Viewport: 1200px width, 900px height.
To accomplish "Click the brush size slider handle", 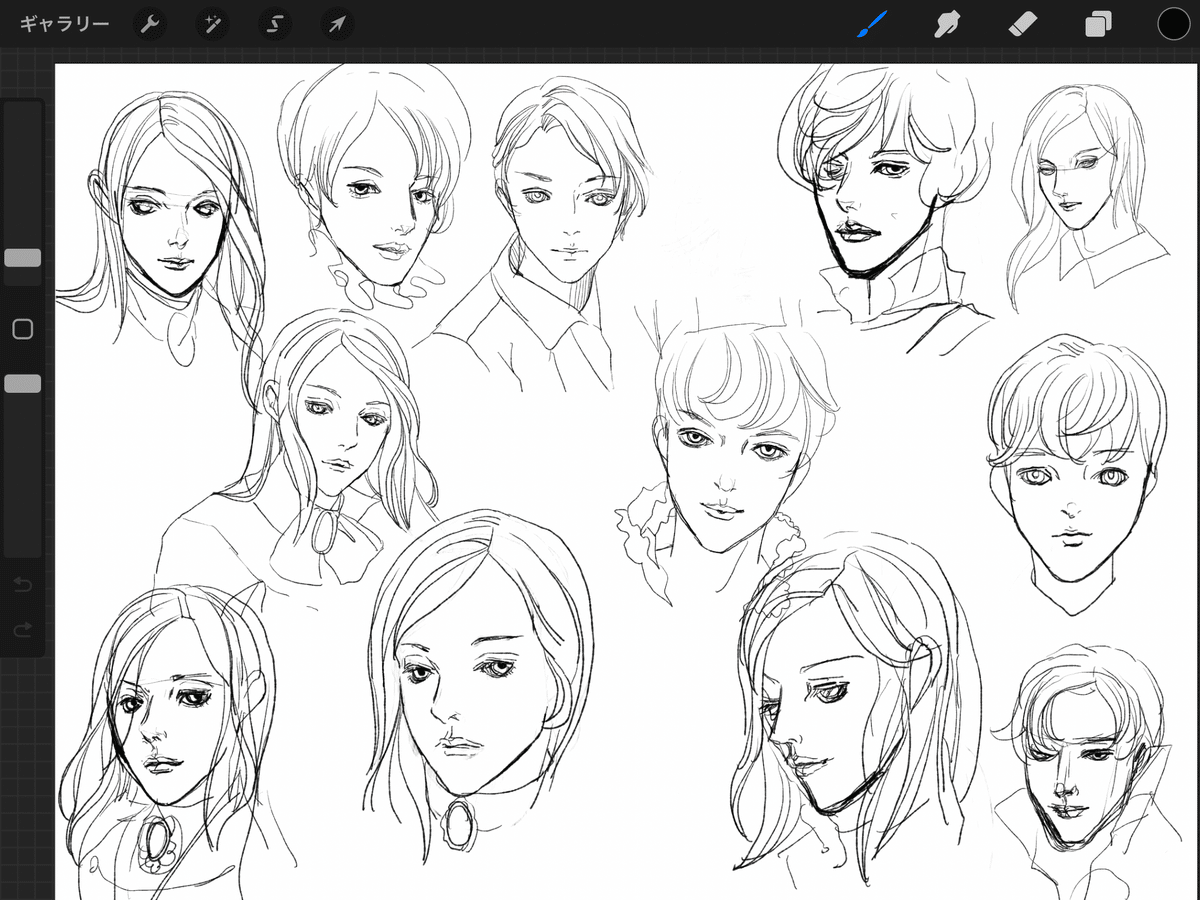I will click(22, 258).
